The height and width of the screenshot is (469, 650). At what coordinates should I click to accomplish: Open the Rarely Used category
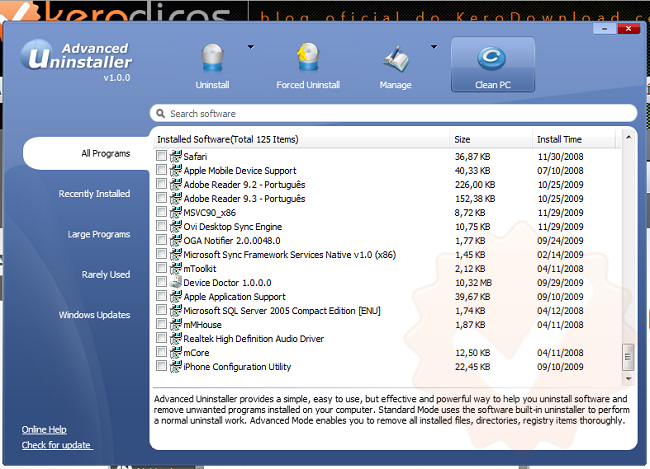[x=106, y=275]
